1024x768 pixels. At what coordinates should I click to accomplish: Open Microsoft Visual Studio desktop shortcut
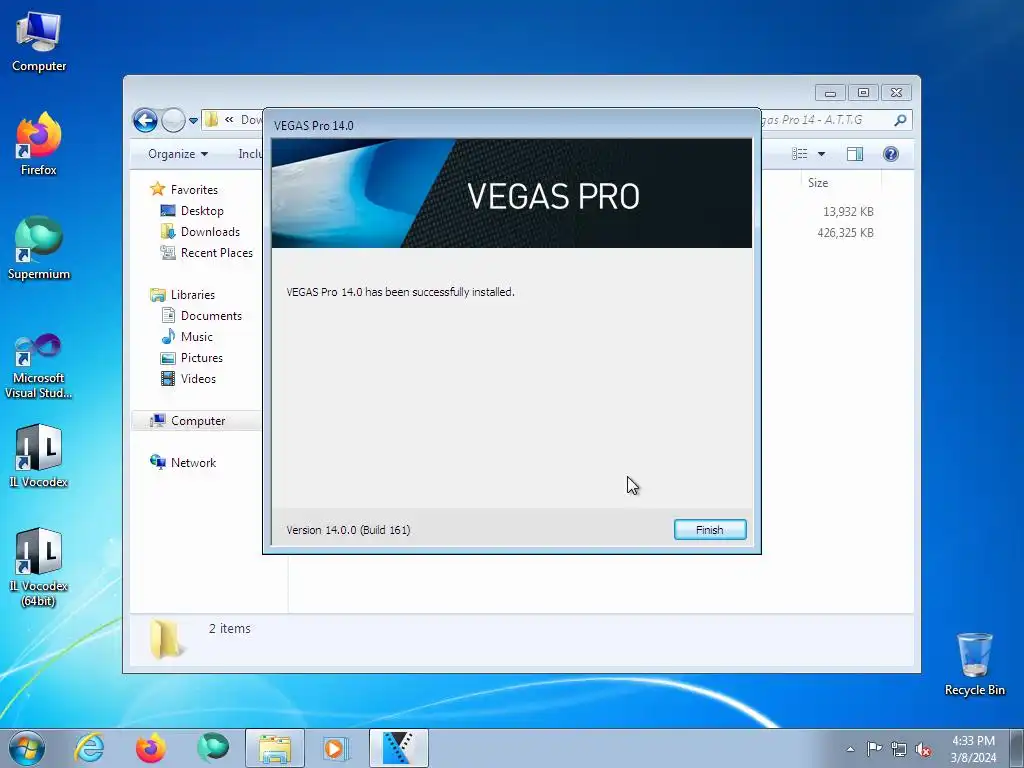tap(39, 366)
